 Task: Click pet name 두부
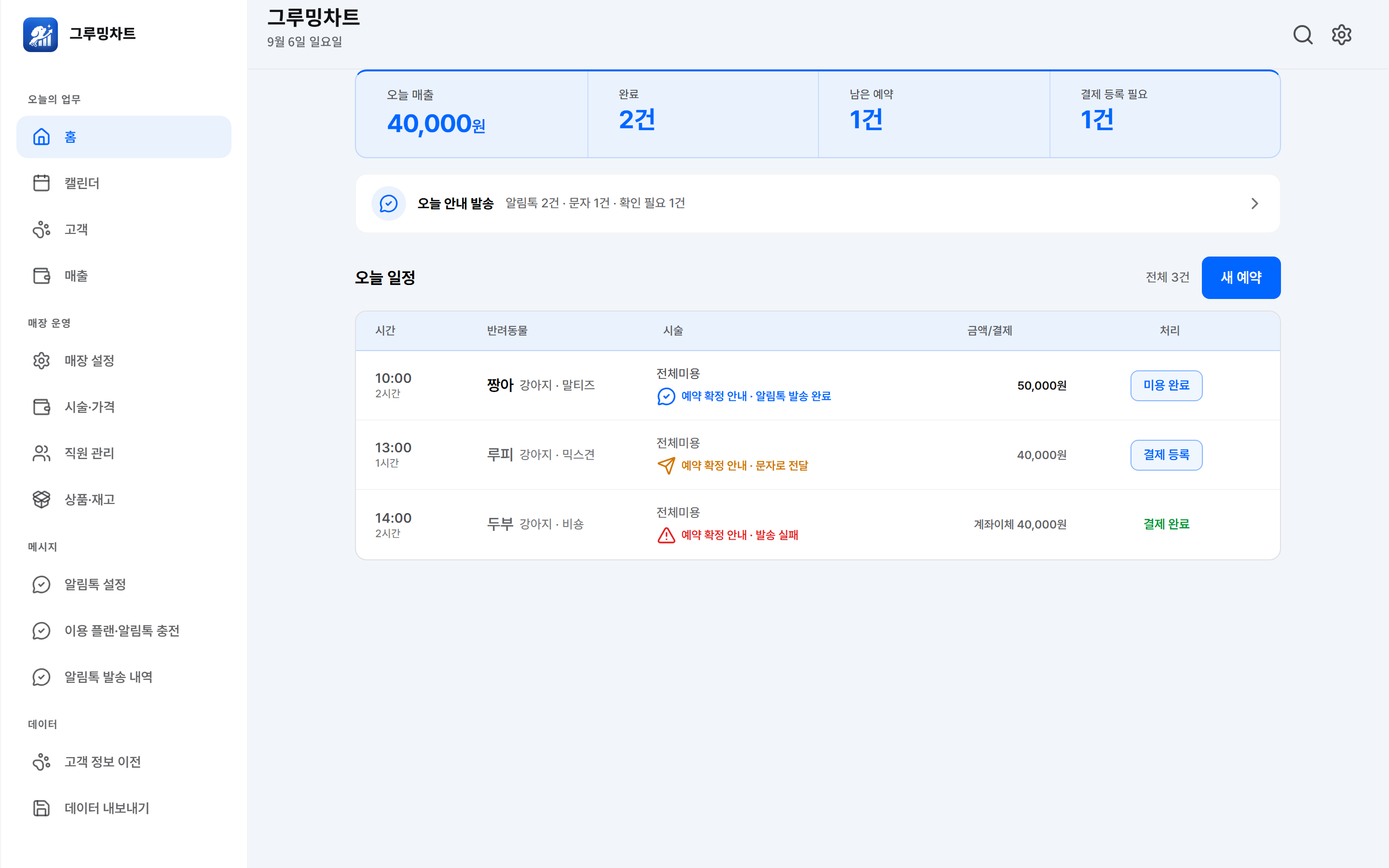pos(500,524)
